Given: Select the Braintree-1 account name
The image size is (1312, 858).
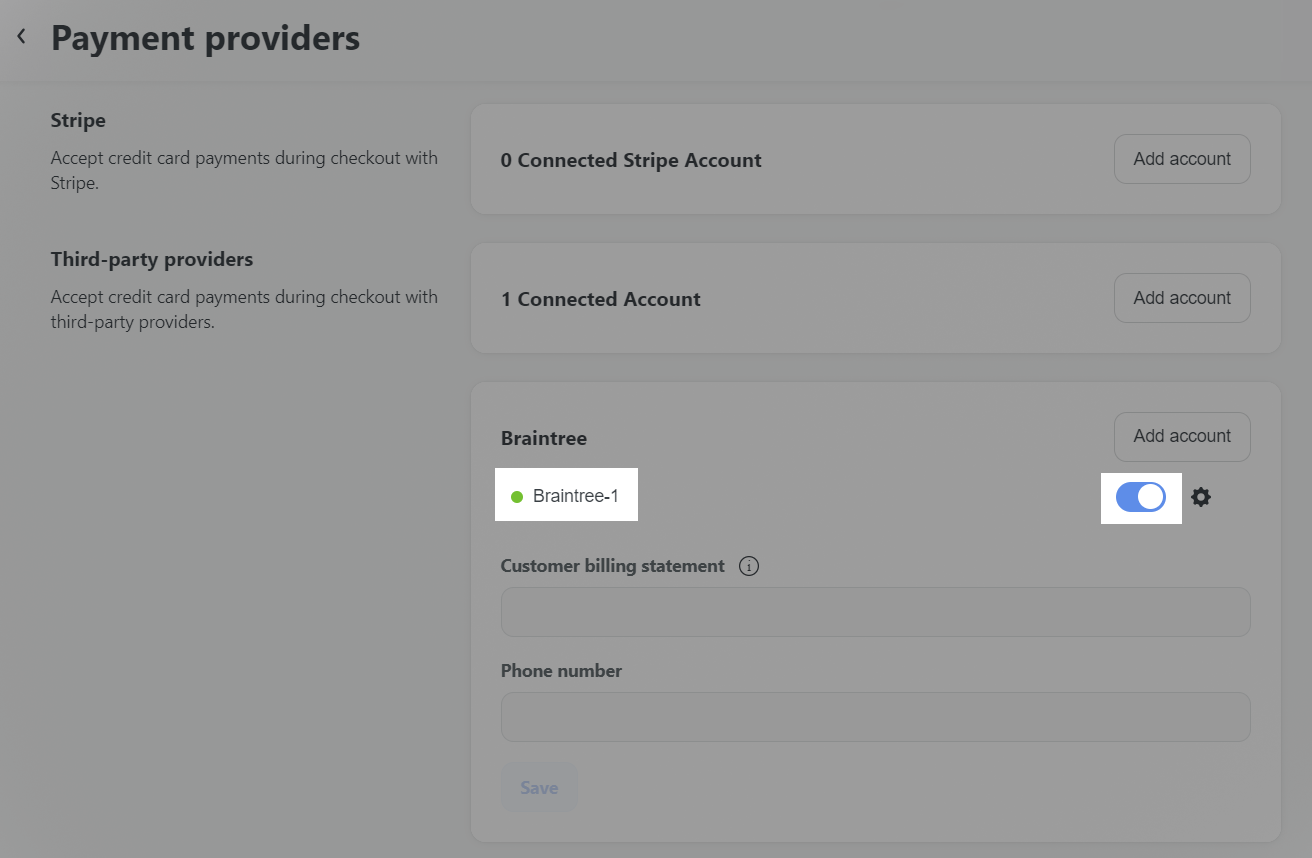Looking at the screenshot, I should tap(575, 496).
